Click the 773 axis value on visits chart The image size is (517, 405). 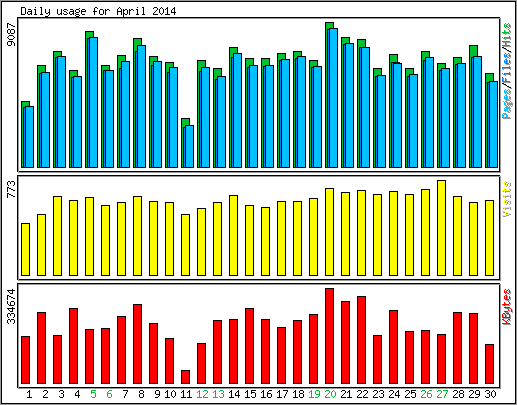click(x=12, y=189)
